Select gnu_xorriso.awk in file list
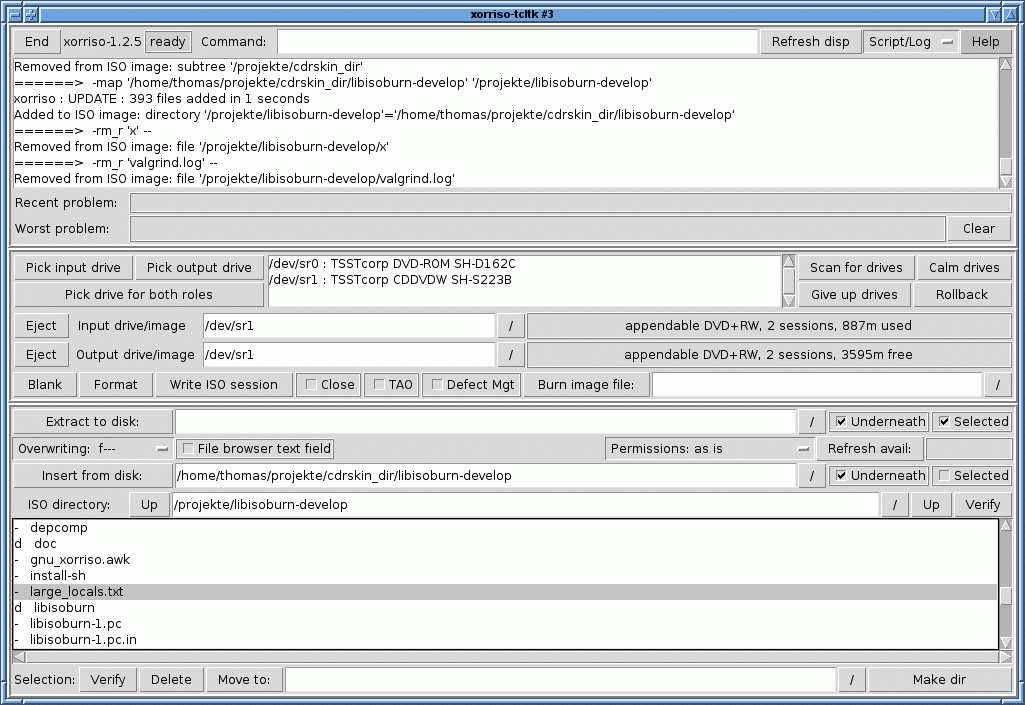Image resolution: width=1025 pixels, height=705 pixels. click(x=505, y=560)
